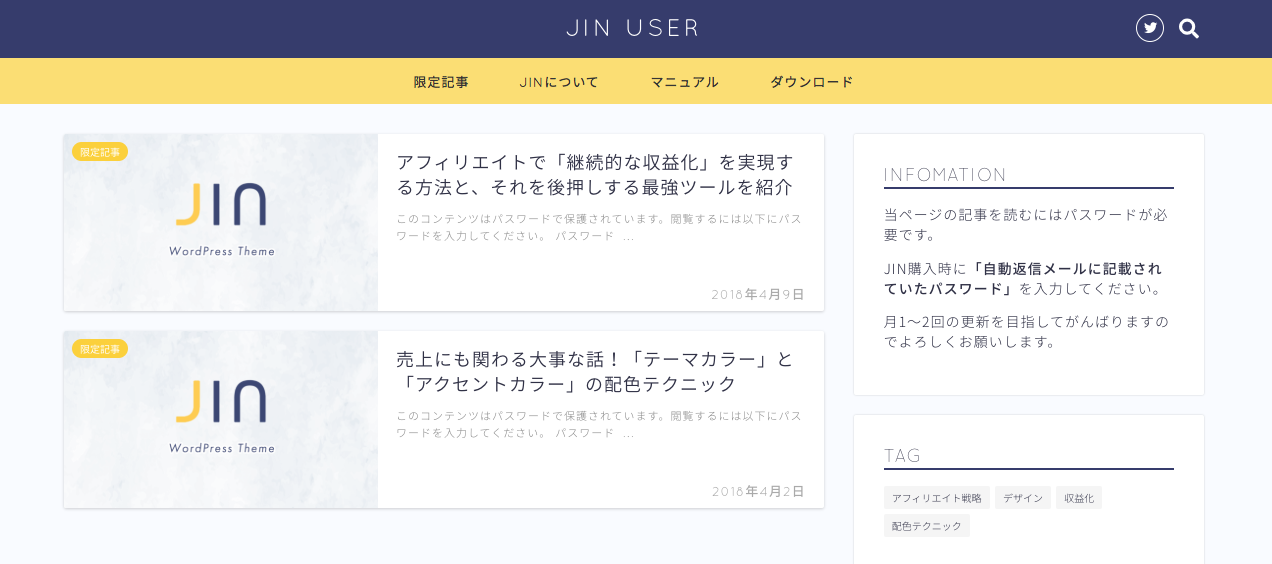Click excerpt text of the second article
1272x564 pixels.
point(598,424)
